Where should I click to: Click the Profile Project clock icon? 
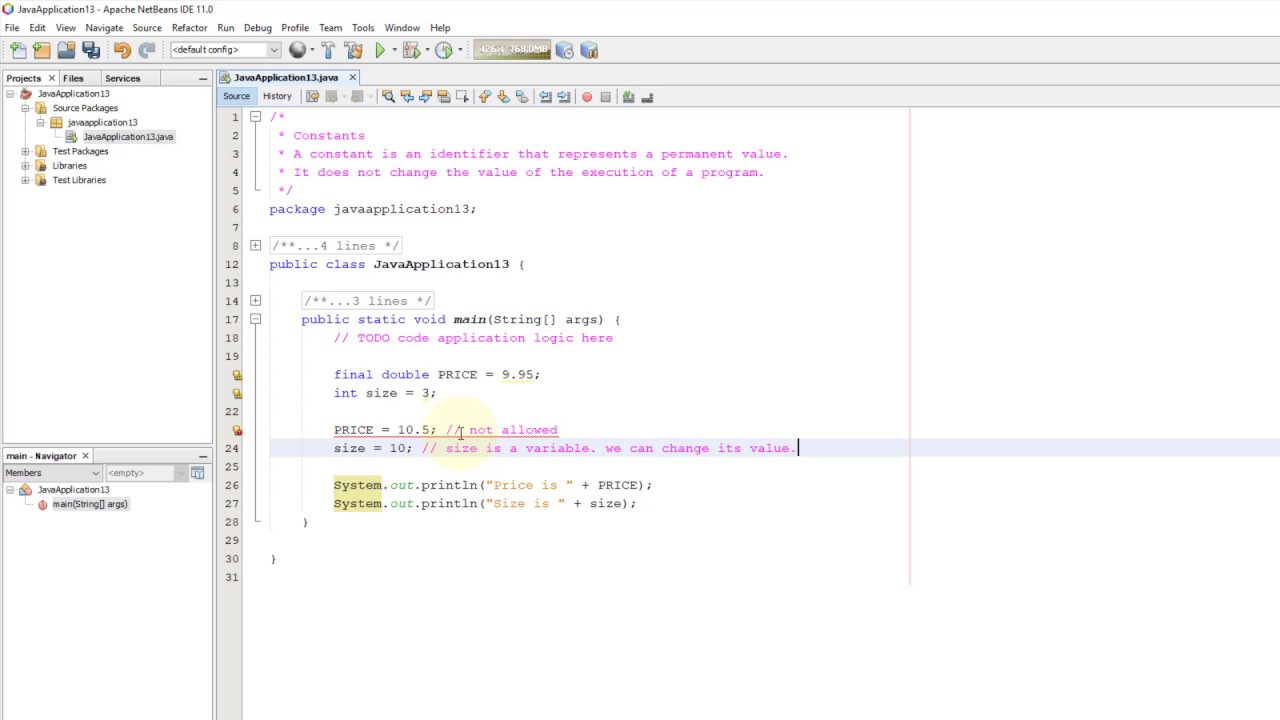click(x=443, y=50)
